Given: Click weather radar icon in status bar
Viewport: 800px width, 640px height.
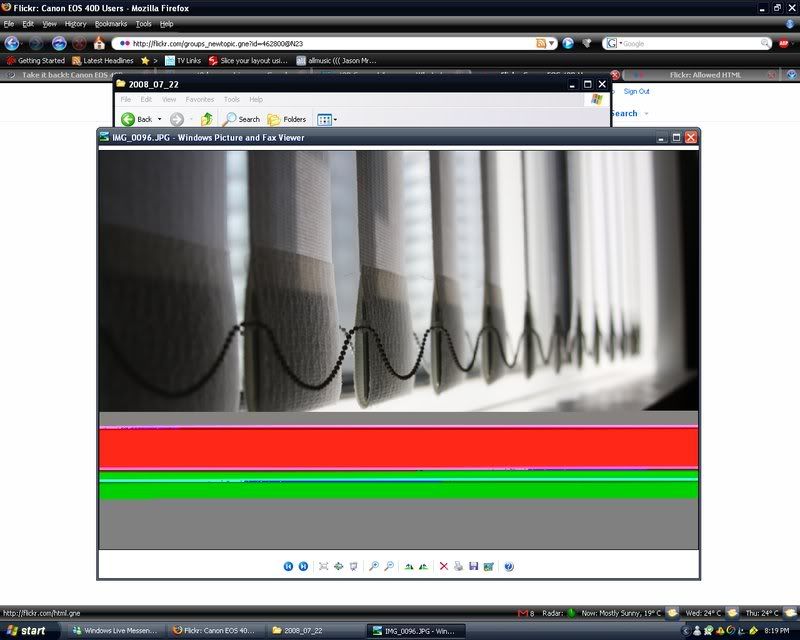Looking at the screenshot, I should (x=571, y=613).
